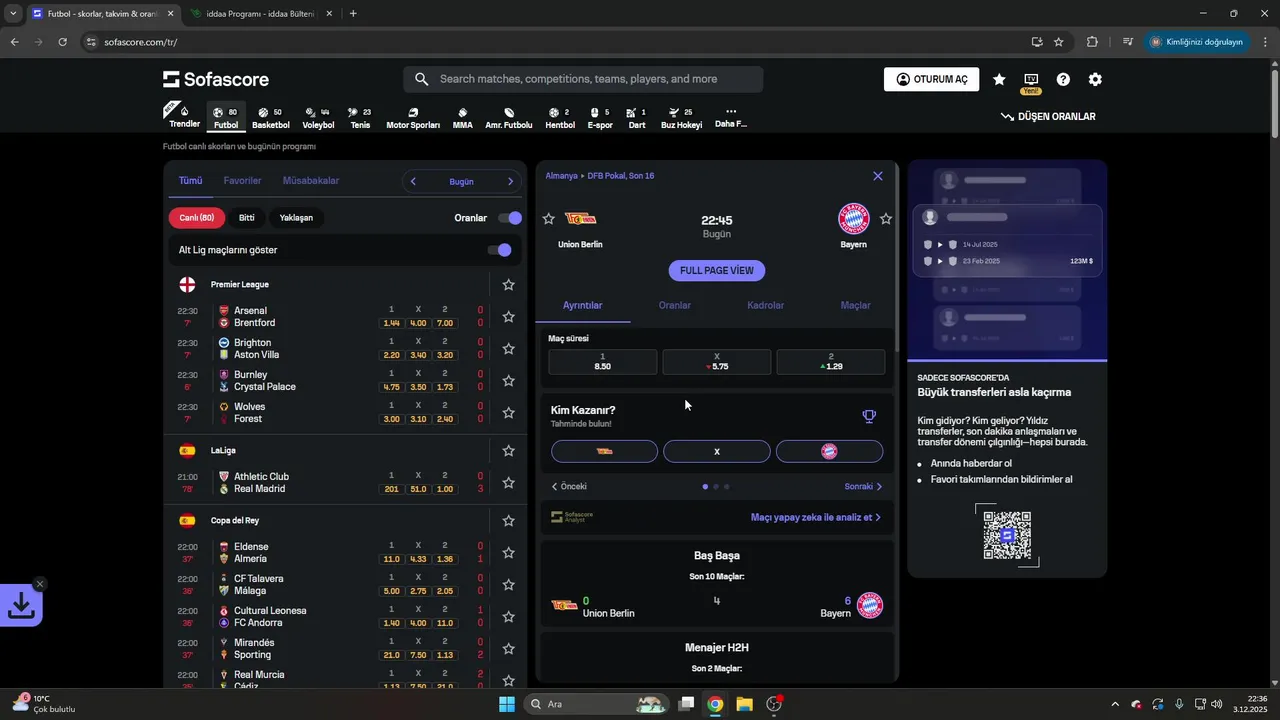Toggle Alt Lig maçlarını göster switch

499,250
